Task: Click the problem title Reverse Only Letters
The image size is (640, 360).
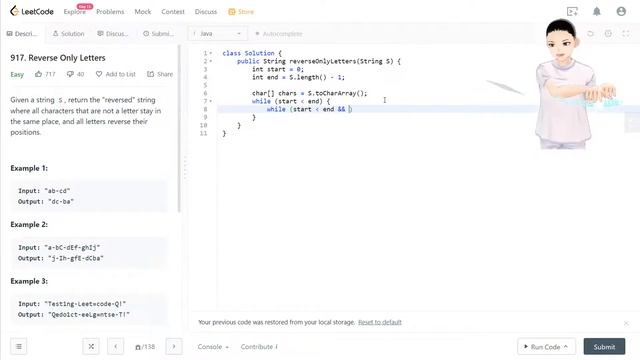Action: click(x=58, y=58)
